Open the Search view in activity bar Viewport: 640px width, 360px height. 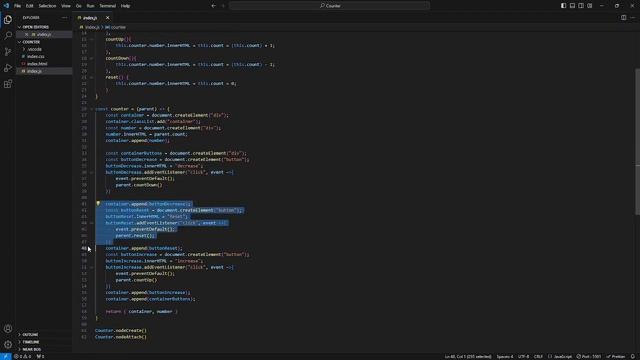pos(8,36)
